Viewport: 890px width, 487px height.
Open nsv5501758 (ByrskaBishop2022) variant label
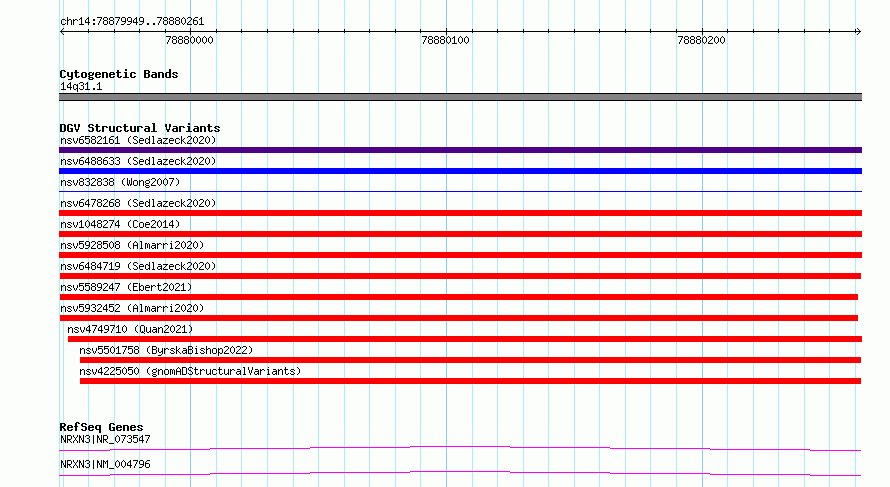click(166, 350)
